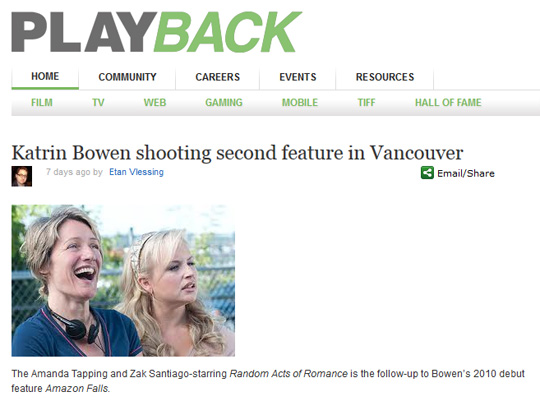Select the Mobile category
This screenshot has width=540, height=400.
300,103
